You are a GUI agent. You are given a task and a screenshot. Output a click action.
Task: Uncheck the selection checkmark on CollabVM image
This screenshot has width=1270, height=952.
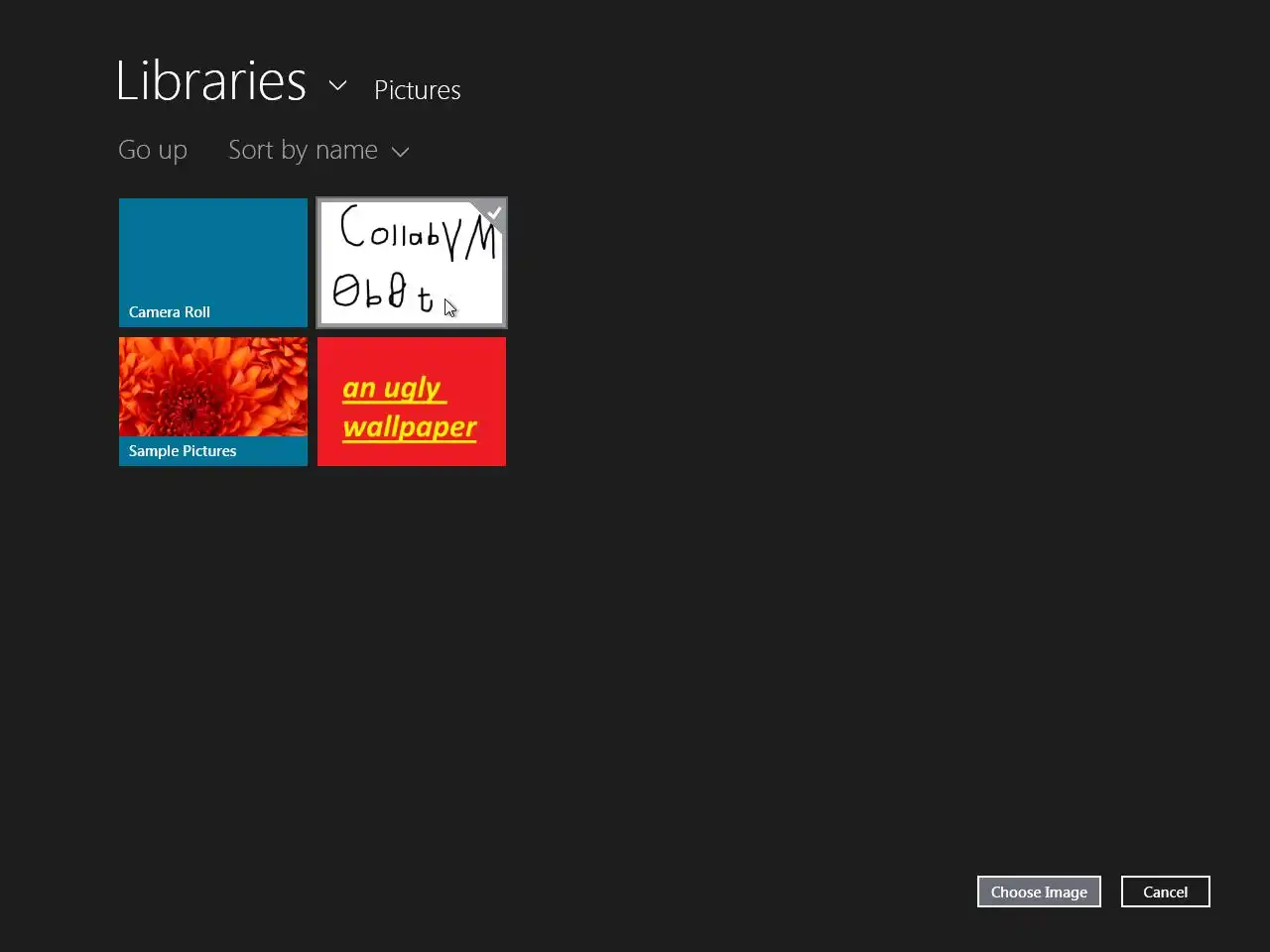pyautogui.click(x=493, y=213)
